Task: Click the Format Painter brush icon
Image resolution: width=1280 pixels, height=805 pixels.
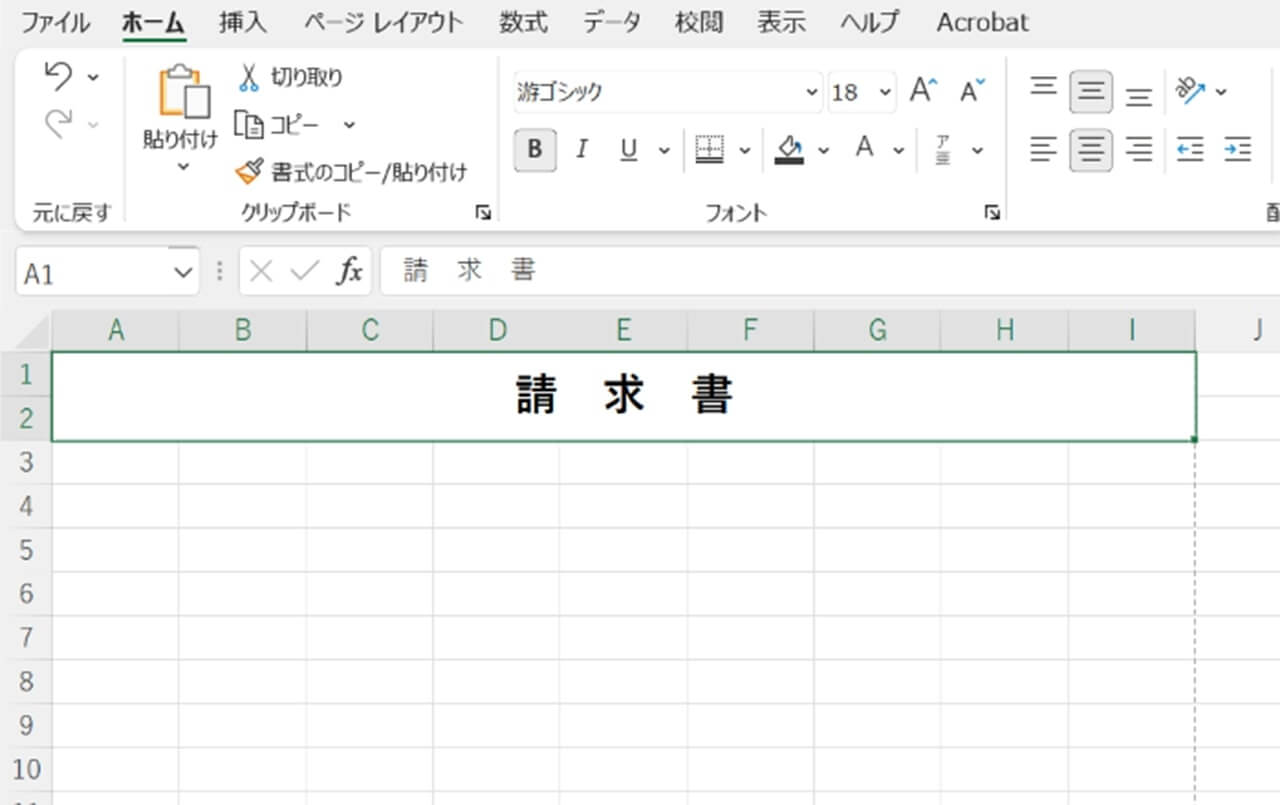Action: [249, 172]
